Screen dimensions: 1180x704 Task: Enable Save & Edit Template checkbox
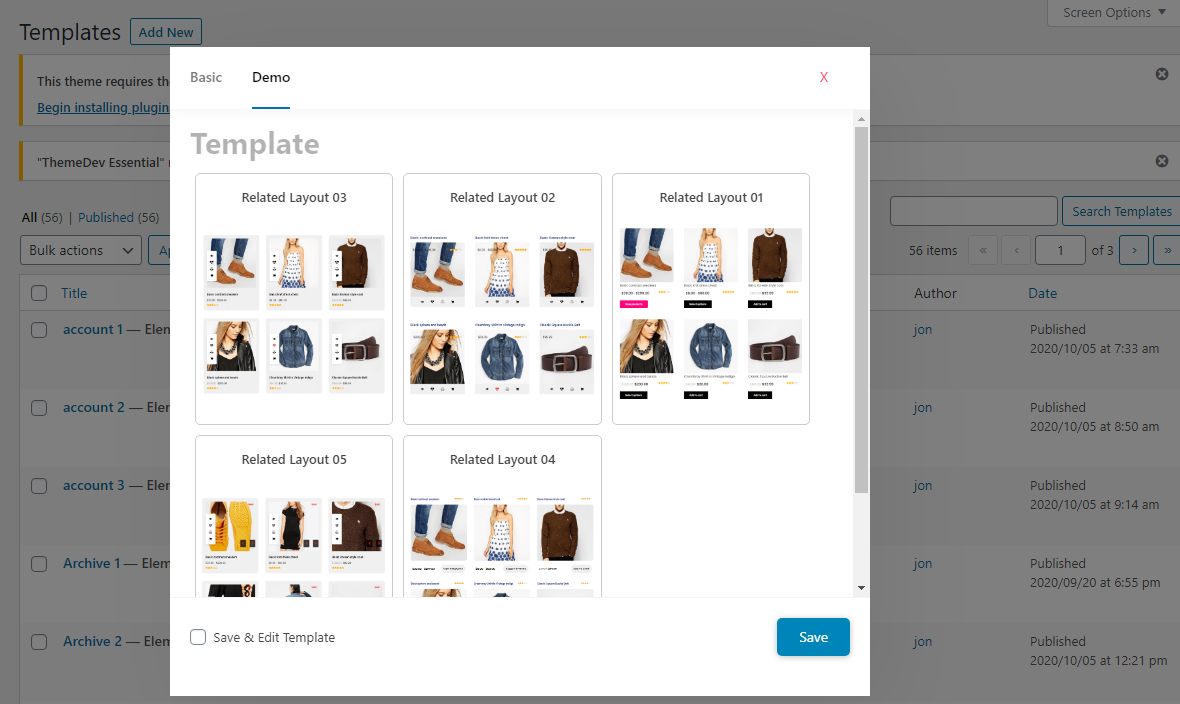point(198,637)
